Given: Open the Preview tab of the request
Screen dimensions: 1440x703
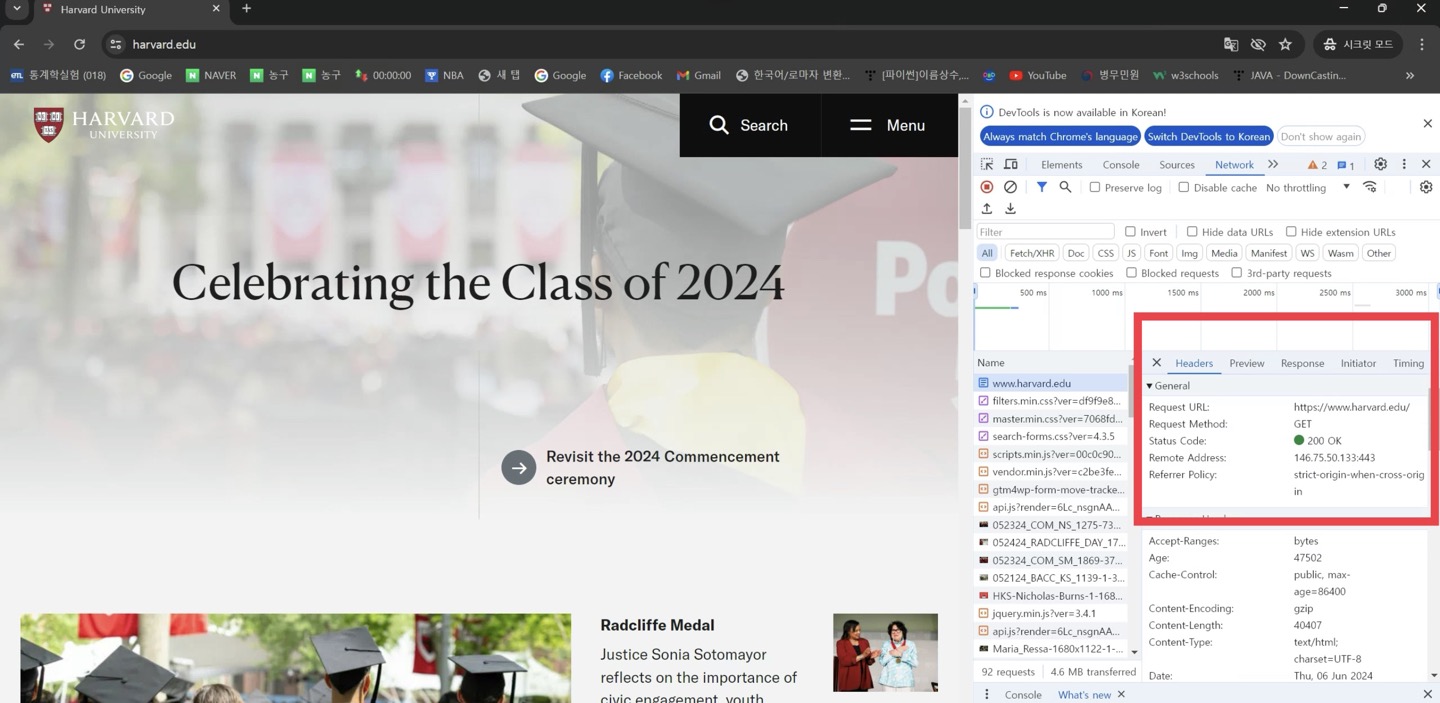Looking at the screenshot, I should [1247, 363].
